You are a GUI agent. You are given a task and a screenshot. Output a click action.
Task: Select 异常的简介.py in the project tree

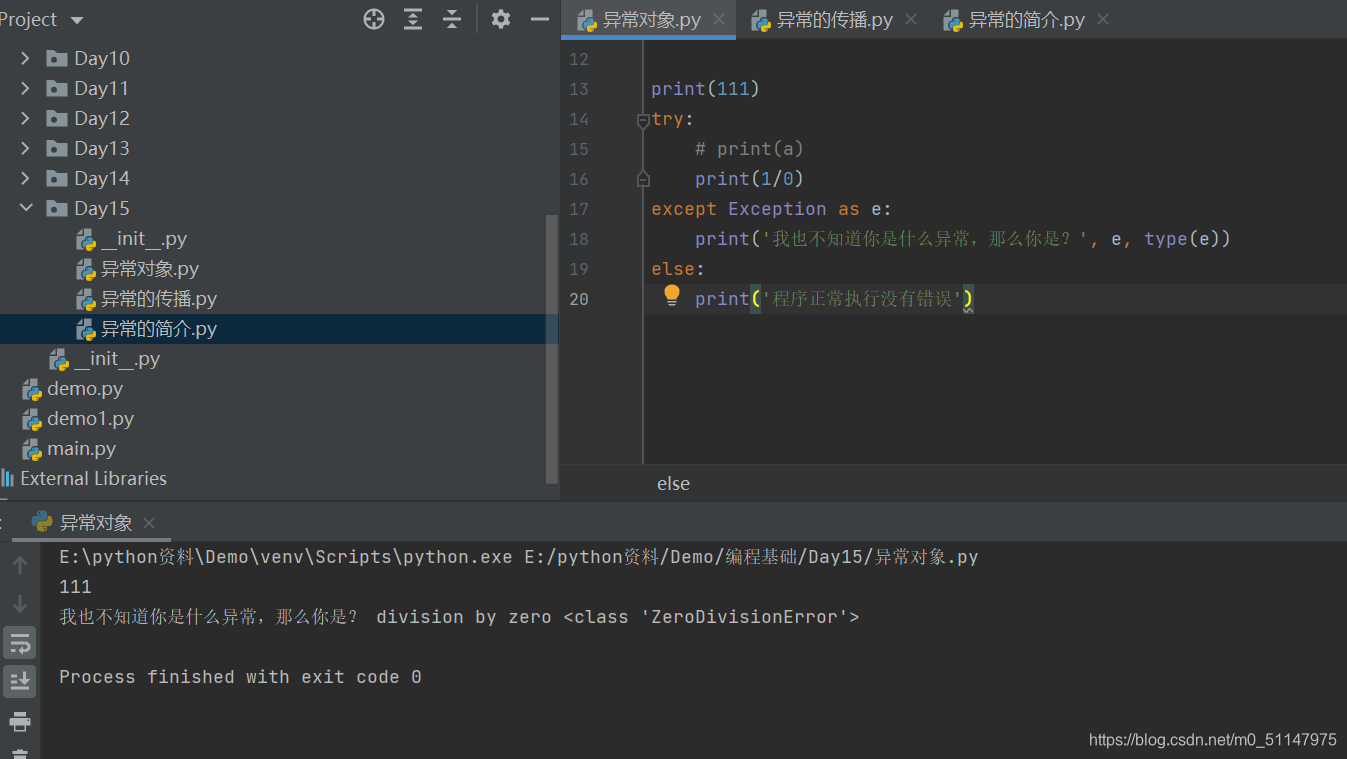159,329
